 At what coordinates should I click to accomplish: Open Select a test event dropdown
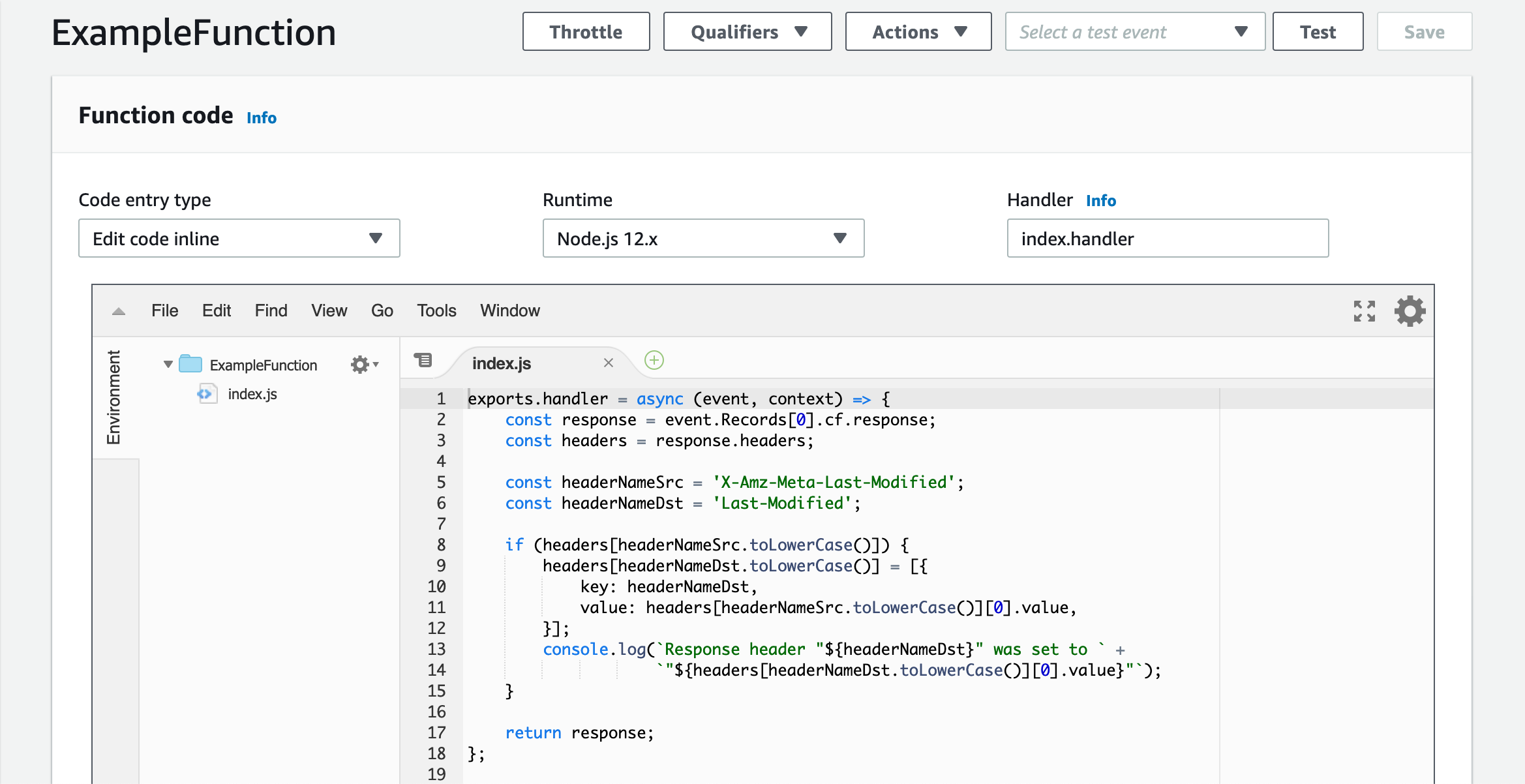pos(1135,32)
